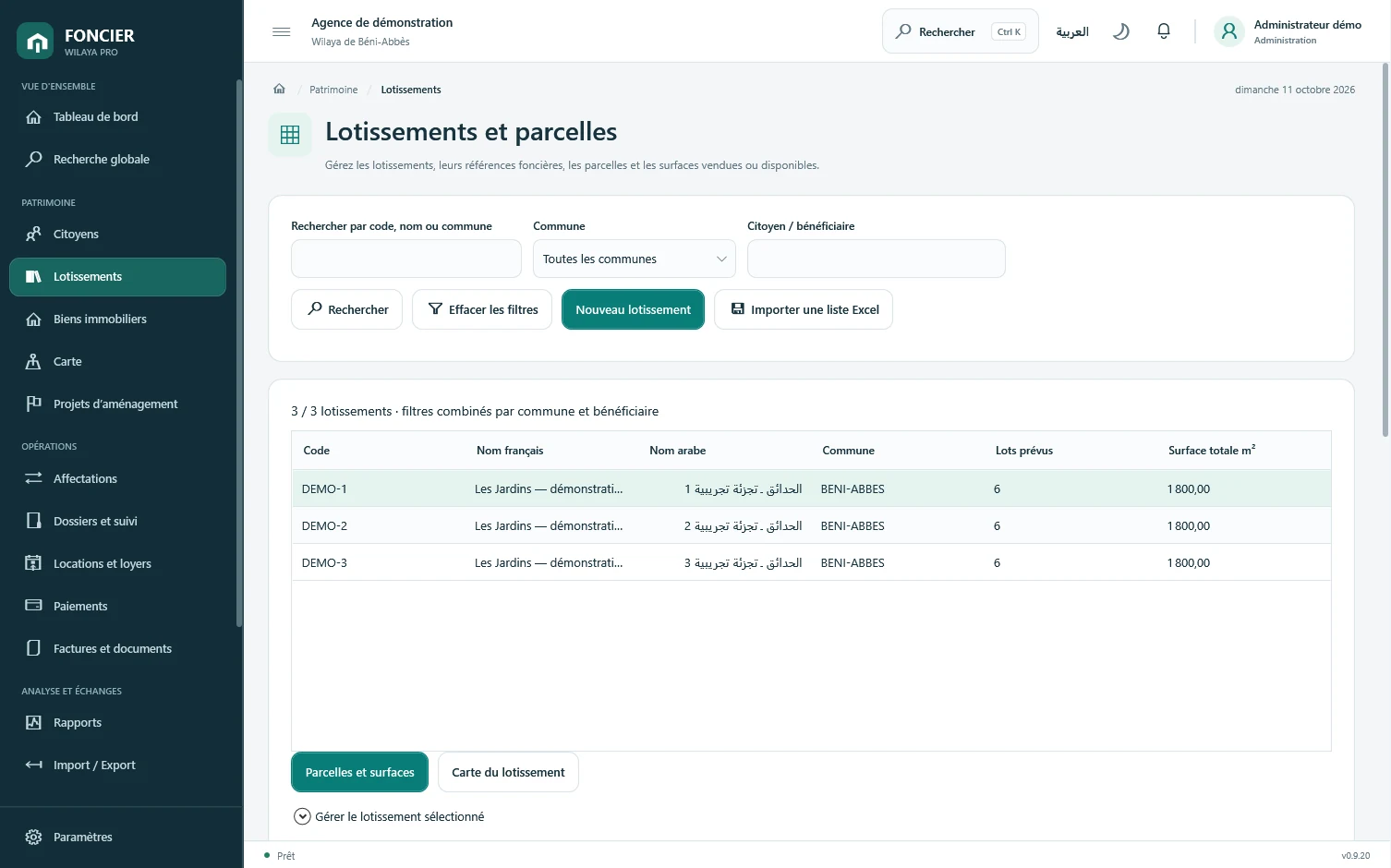Viewport: 1391px width, 868px height.
Task: Open the Commune dropdown
Action: 635,259
